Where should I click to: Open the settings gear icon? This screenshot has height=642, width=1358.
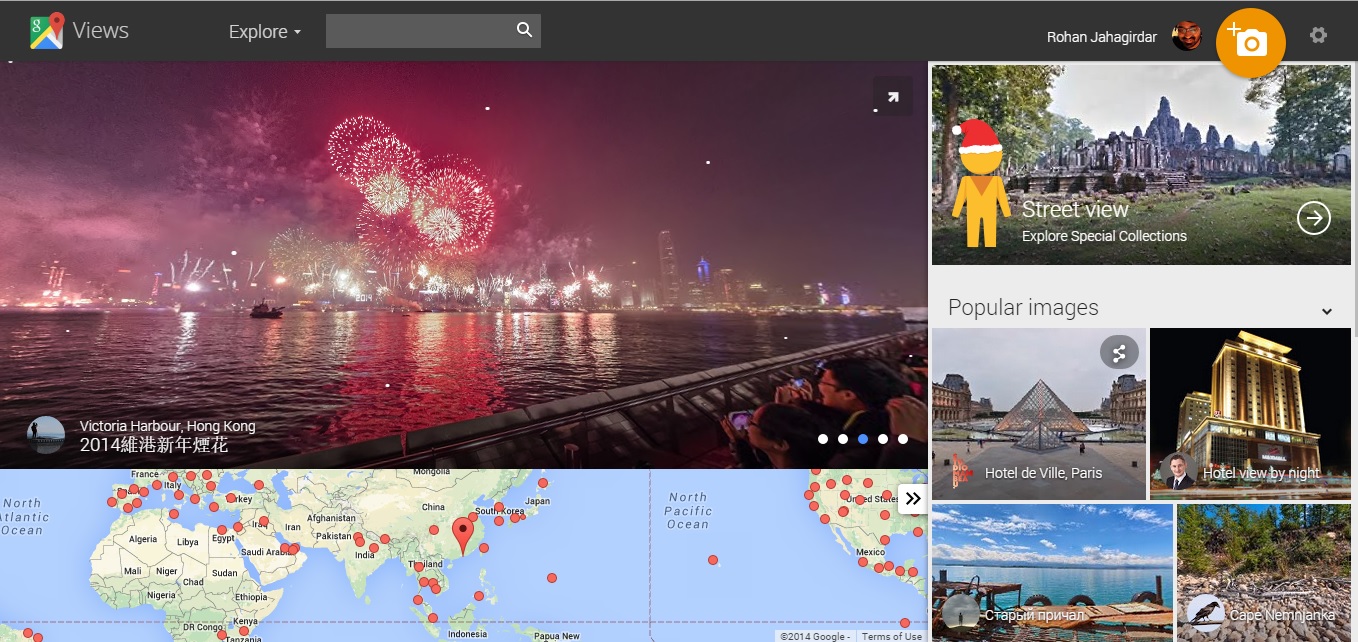point(1318,35)
